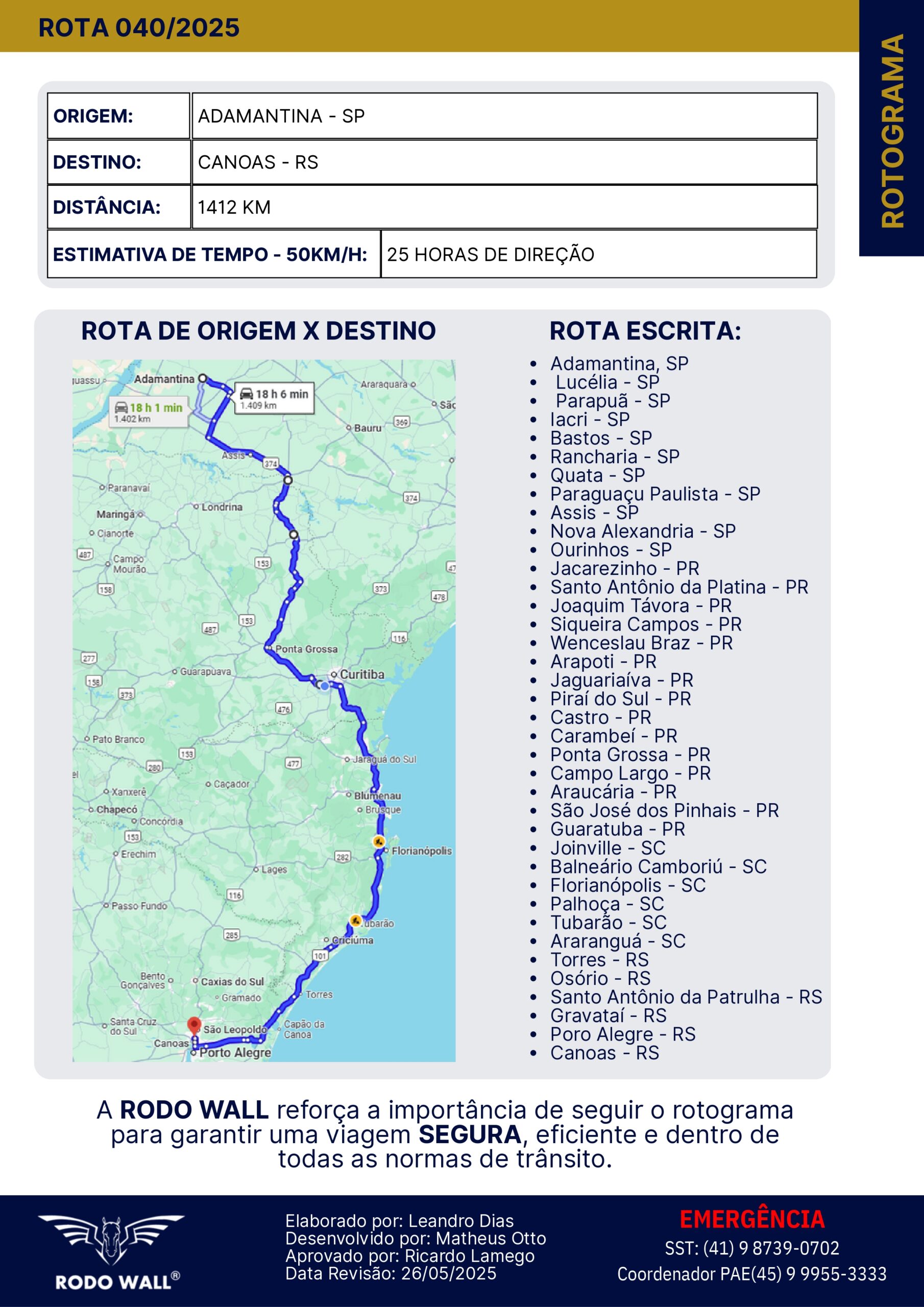Click the Adamantina origin circle marker on map
This screenshot has width=924, height=1307.
(x=202, y=378)
